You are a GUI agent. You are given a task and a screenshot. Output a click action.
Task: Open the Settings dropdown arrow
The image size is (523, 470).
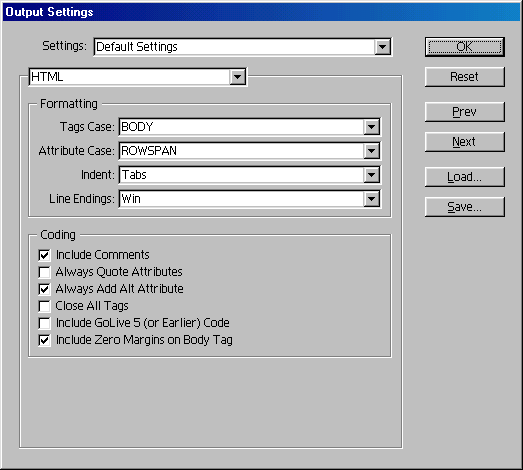[382, 47]
